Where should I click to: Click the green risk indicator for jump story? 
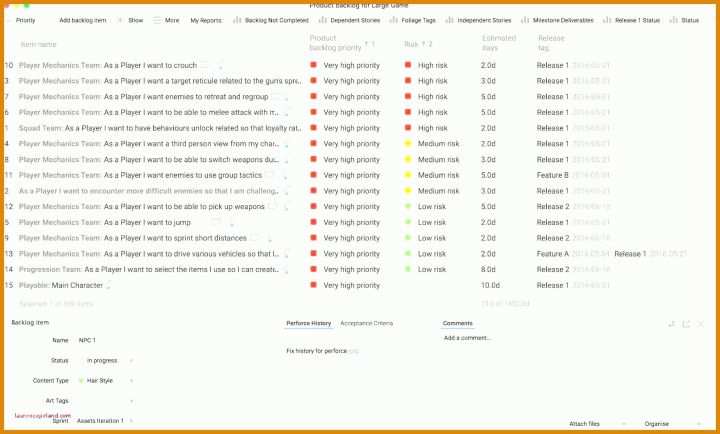point(407,222)
